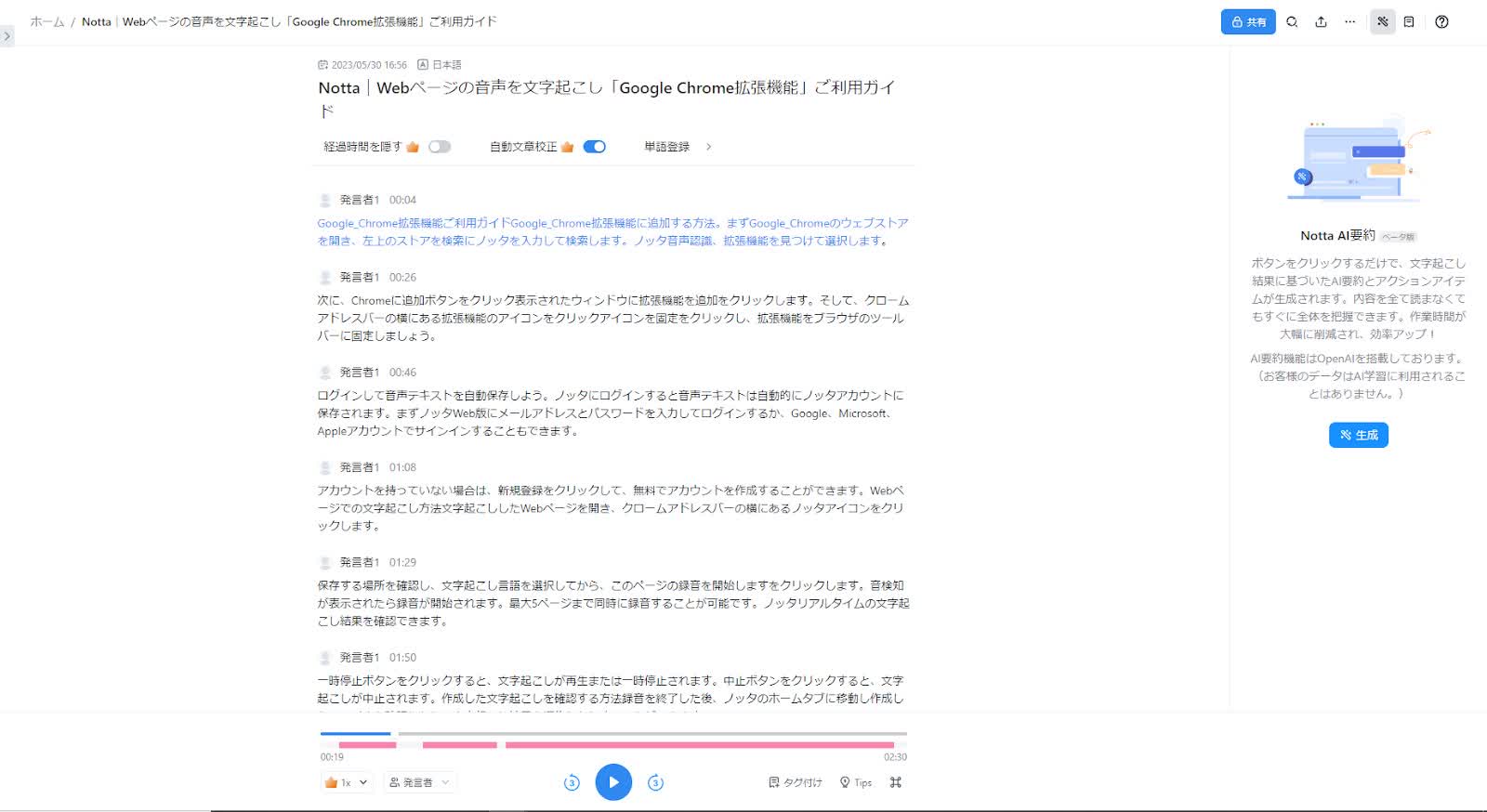Viewport: 1487px width, 812px height.
Task: Click the 日本語 language icon
Action: pos(423,65)
